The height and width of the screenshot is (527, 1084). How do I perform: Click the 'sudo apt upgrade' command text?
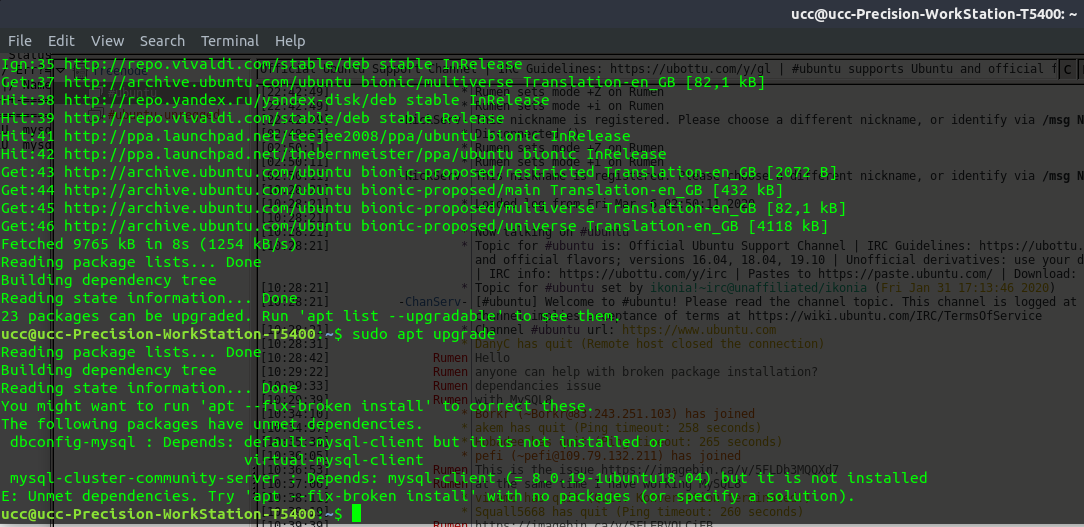424,334
